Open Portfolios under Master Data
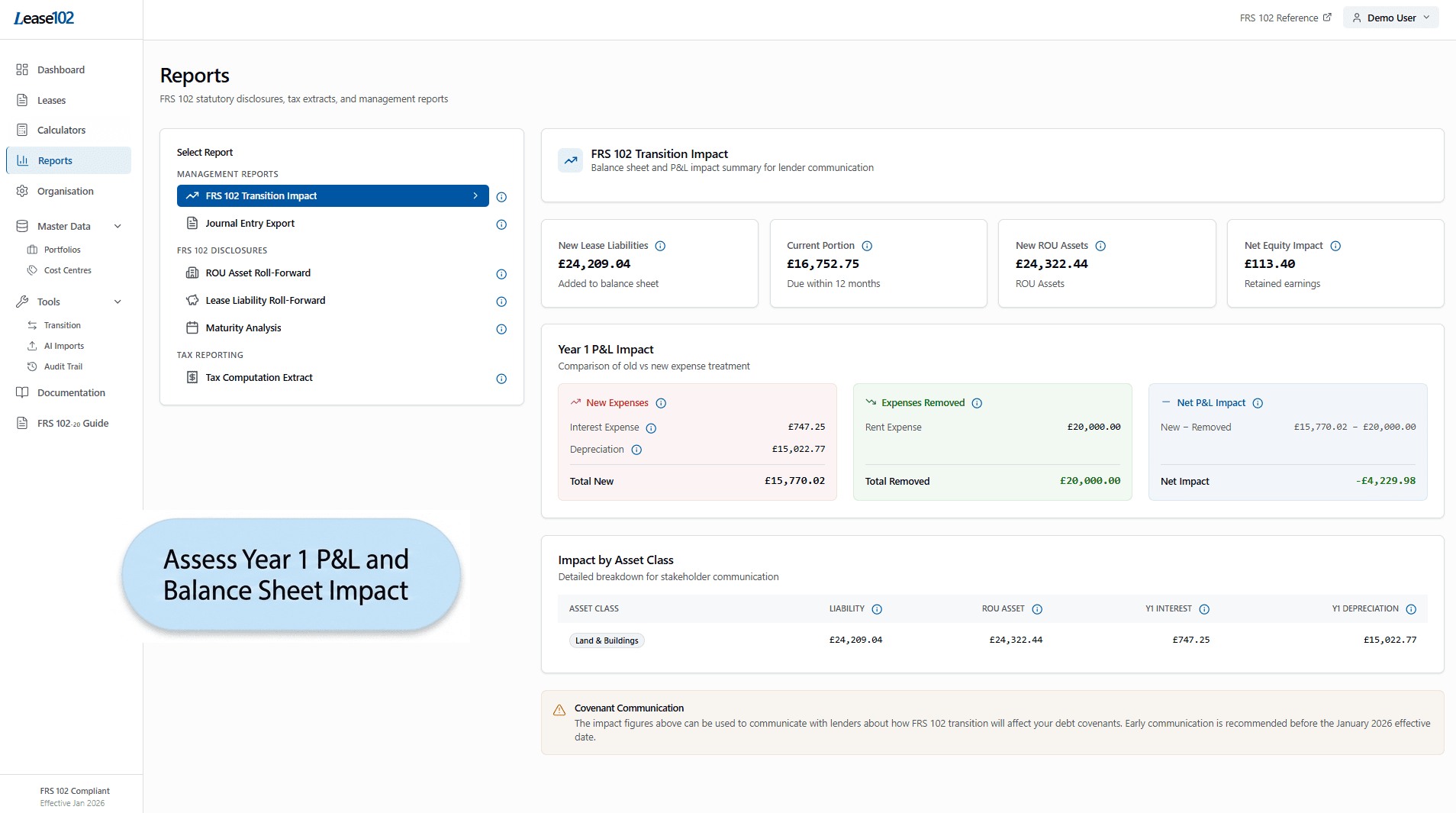The image size is (1456, 813). pos(63,249)
